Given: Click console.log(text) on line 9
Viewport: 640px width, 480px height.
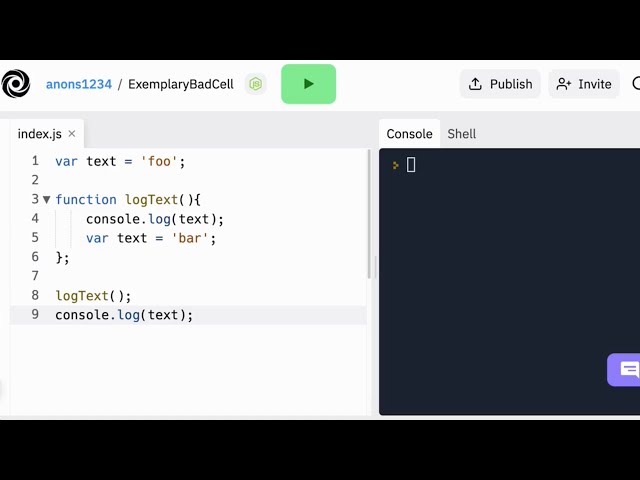Looking at the screenshot, I should tap(124, 315).
